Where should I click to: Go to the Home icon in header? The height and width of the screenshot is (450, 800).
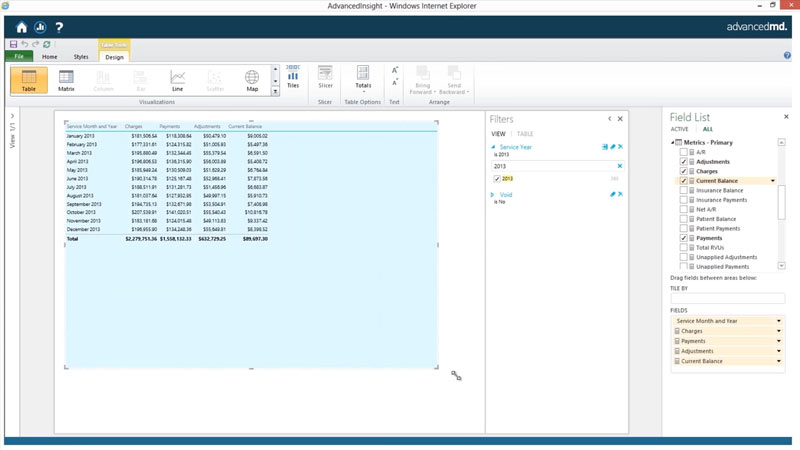(21, 28)
